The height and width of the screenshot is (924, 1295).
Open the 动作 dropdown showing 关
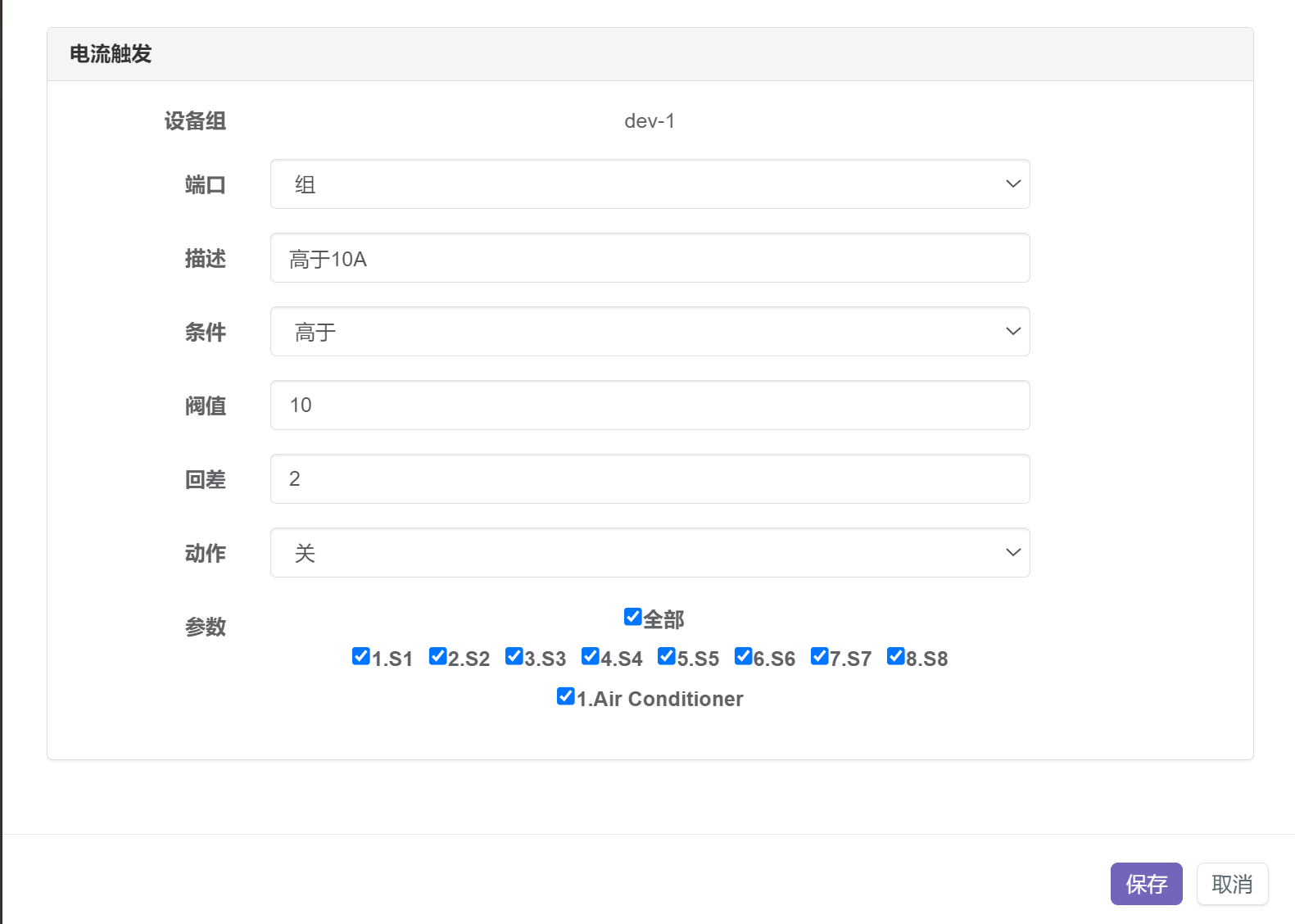[650, 553]
